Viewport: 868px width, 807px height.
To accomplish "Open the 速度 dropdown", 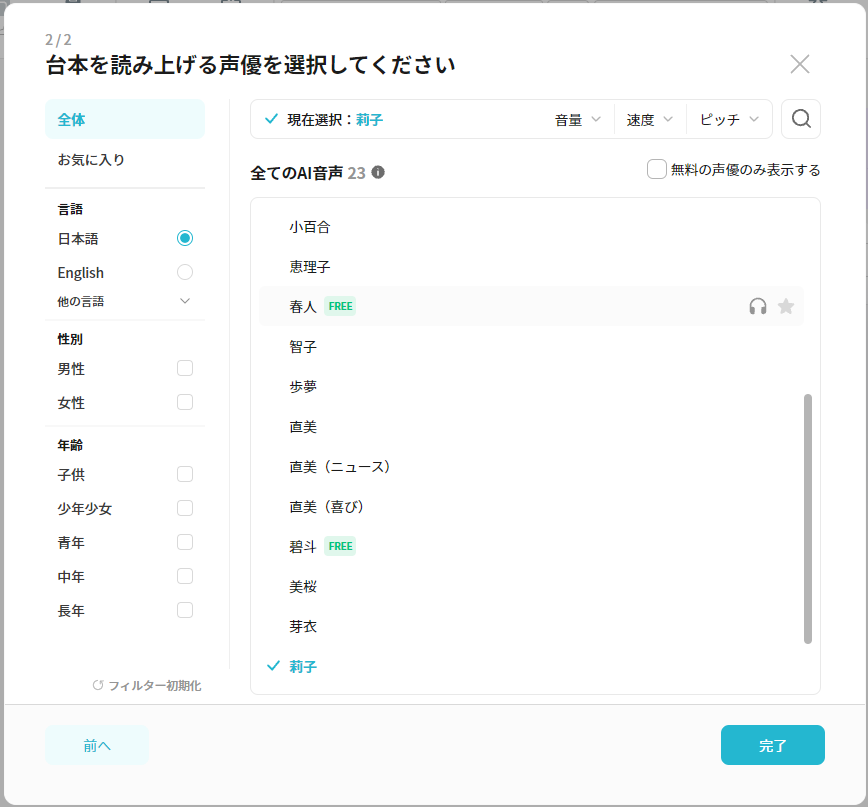I will (650, 120).
